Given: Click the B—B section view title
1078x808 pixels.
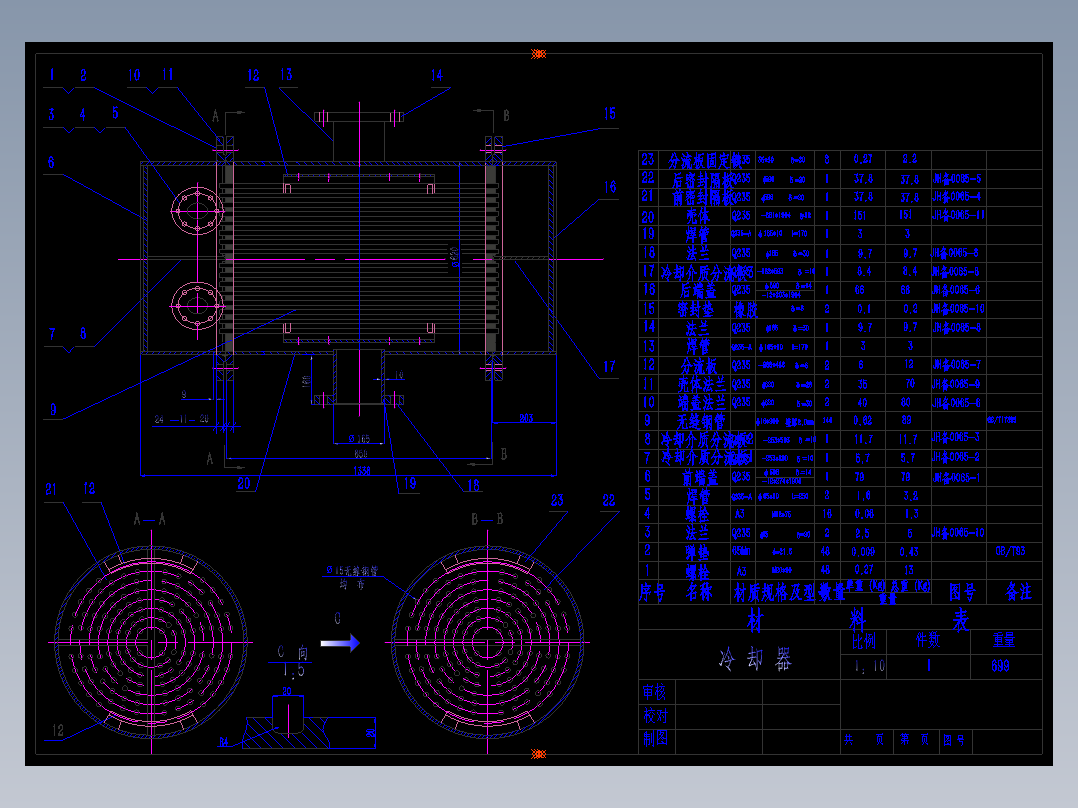Looking at the screenshot, I should coord(487,519).
